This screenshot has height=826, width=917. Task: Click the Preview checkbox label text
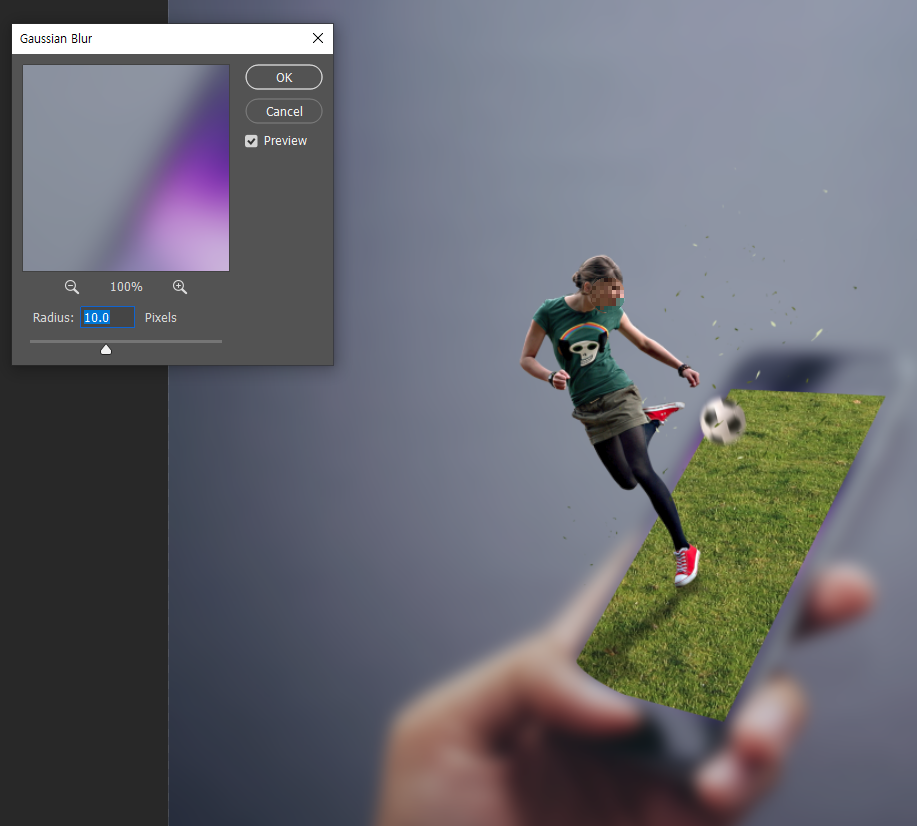point(285,141)
